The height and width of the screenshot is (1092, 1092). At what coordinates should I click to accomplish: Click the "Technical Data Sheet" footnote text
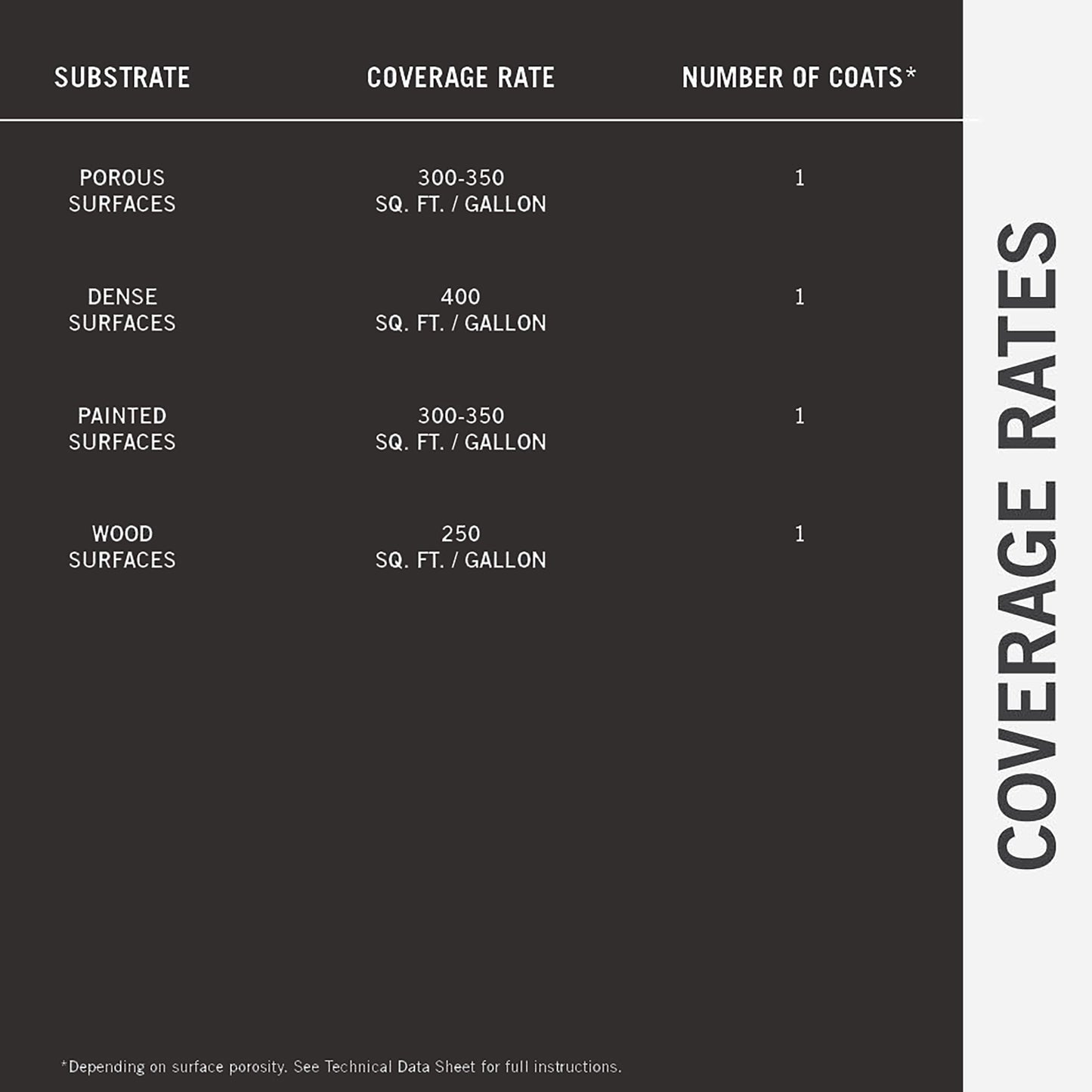pos(400,1067)
